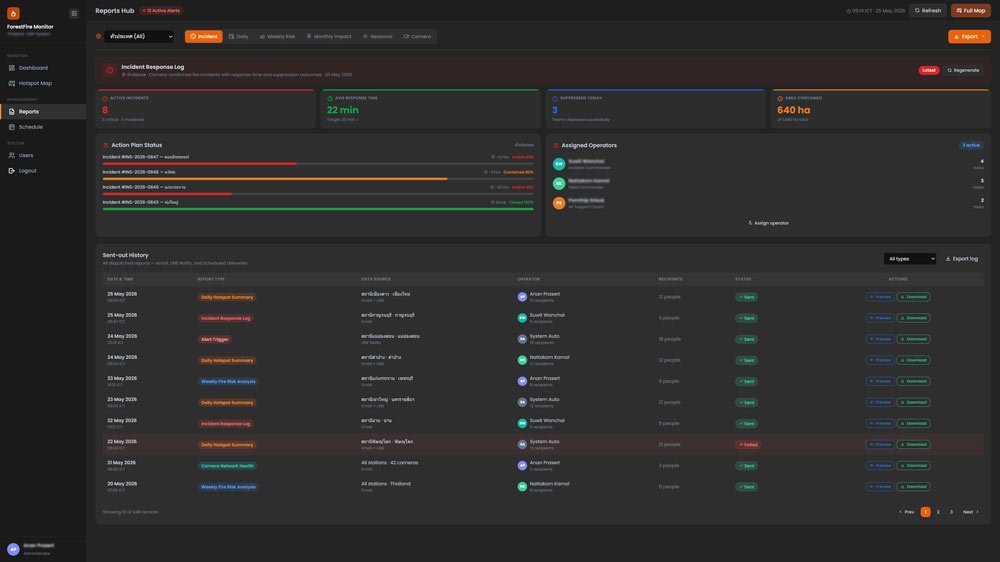Open the region selector dropdown
Viewport: 1000px width, 562px height.
tap(139, 36)
